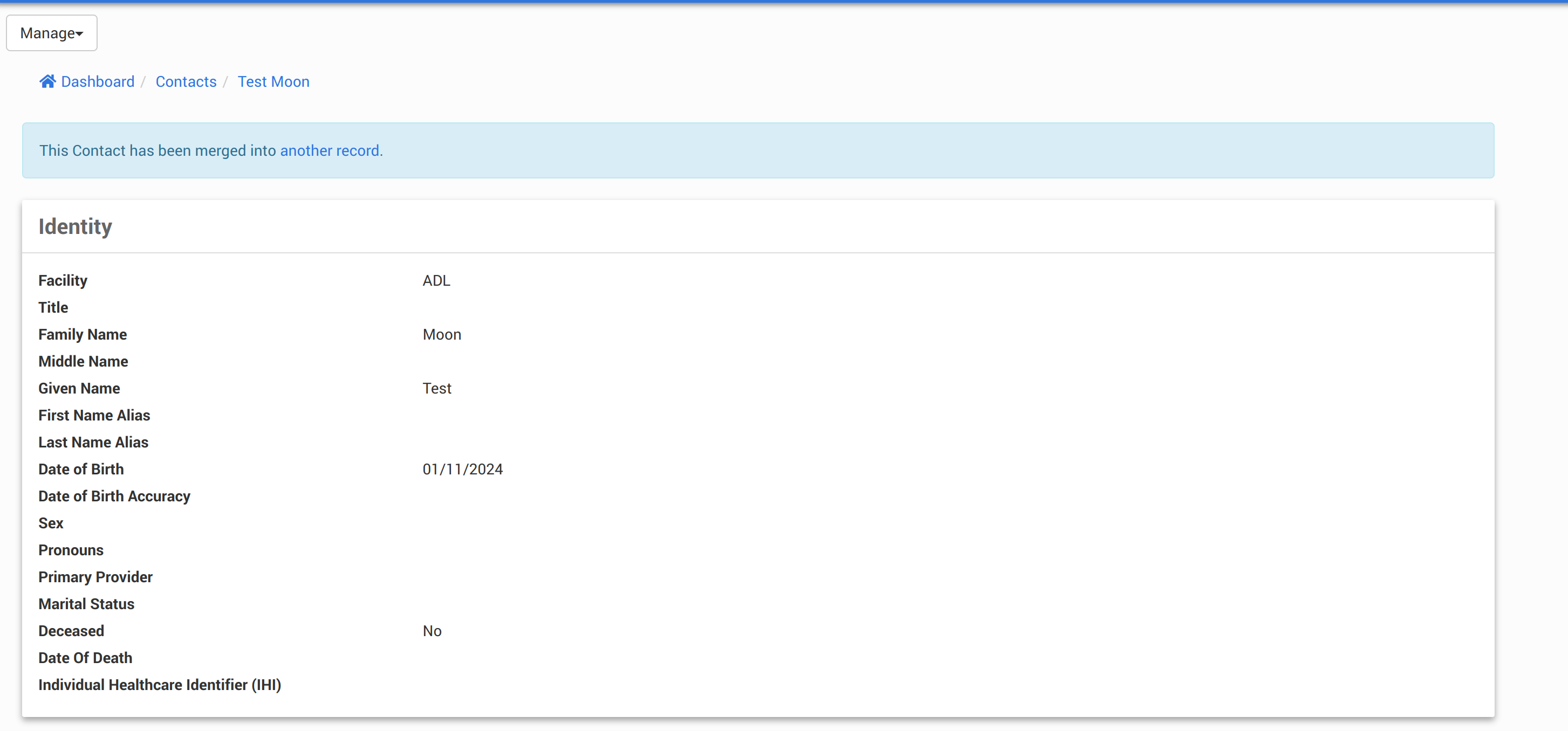Follow the 'another record' link
Viewport: 1568px width, 731px height.
click(x=330, y=150)
